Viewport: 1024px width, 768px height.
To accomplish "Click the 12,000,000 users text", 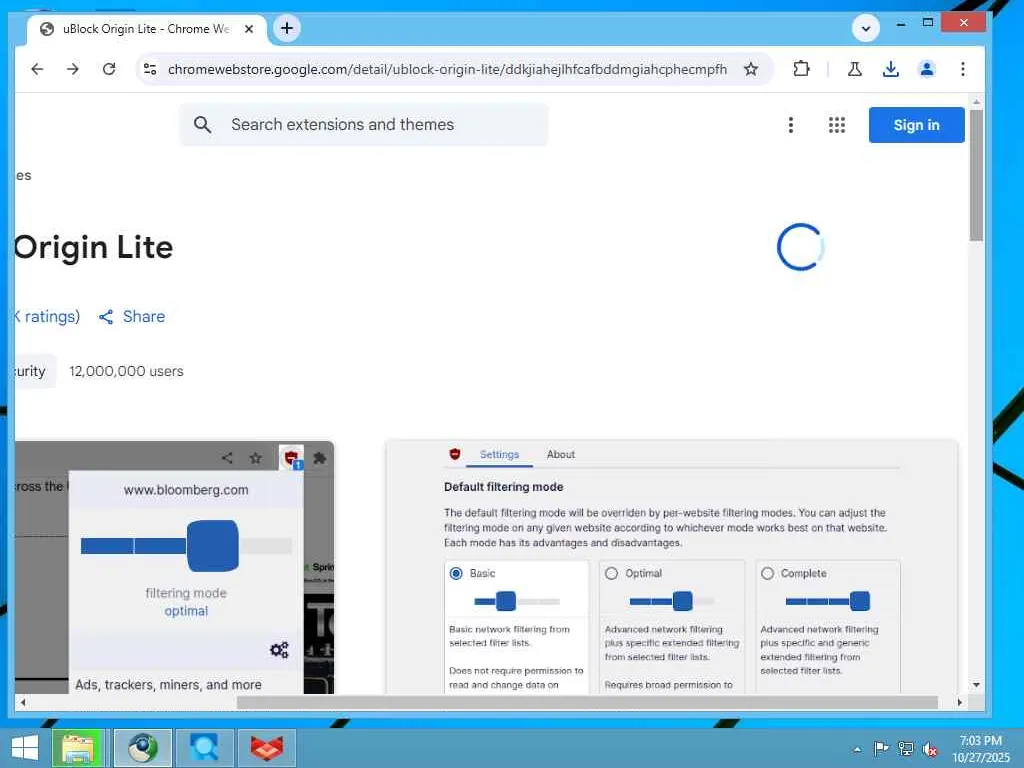I will tap(127, 371).
